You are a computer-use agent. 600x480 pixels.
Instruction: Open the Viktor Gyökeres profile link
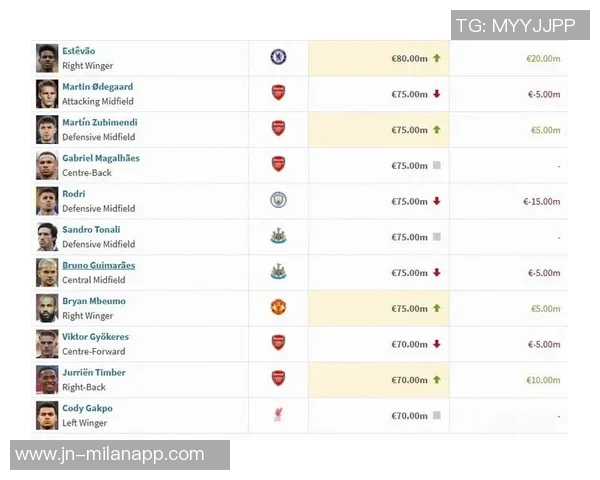[96, 337]
